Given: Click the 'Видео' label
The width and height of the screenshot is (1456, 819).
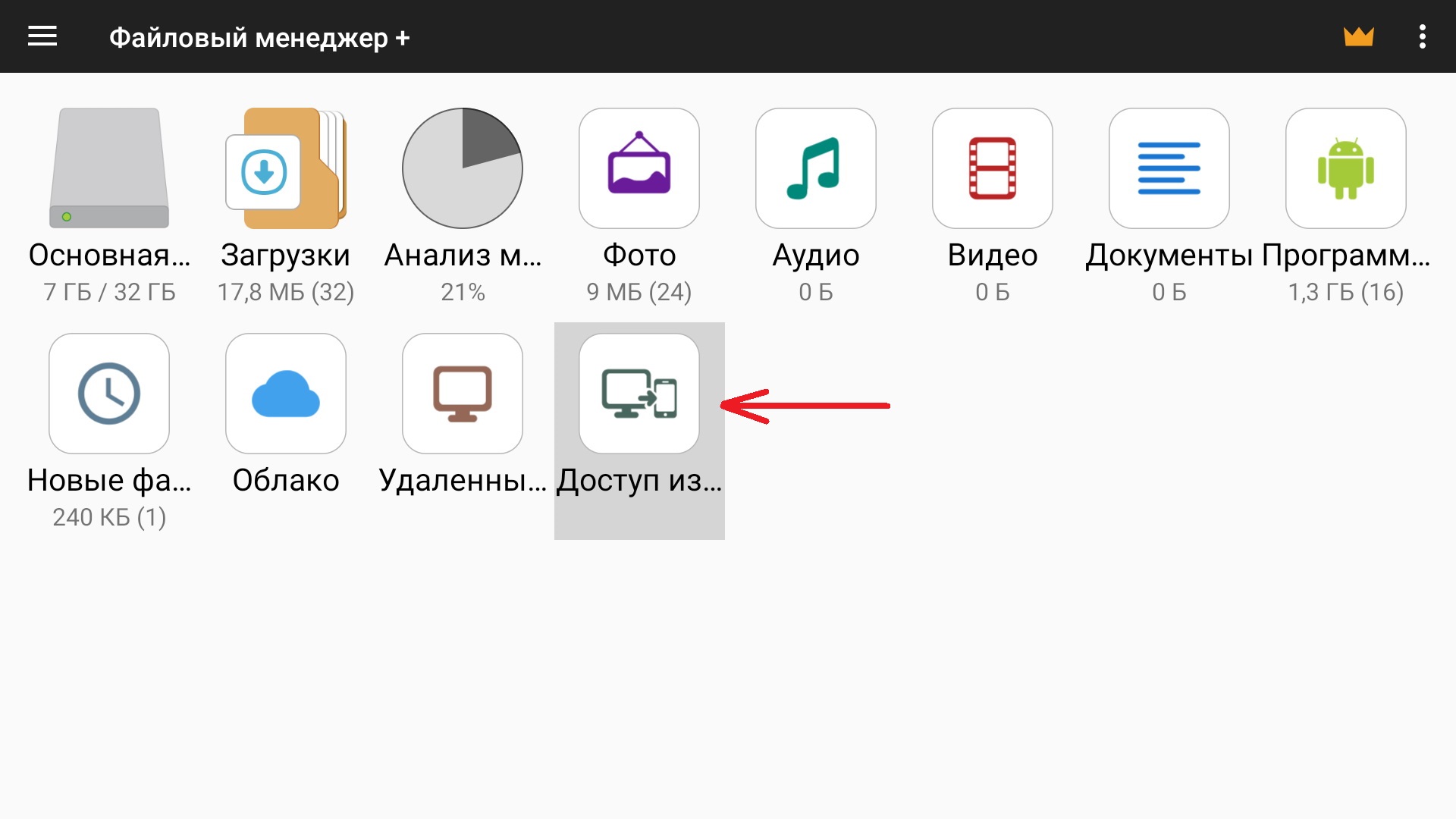Looking at the screenshot, I should 993,256.
